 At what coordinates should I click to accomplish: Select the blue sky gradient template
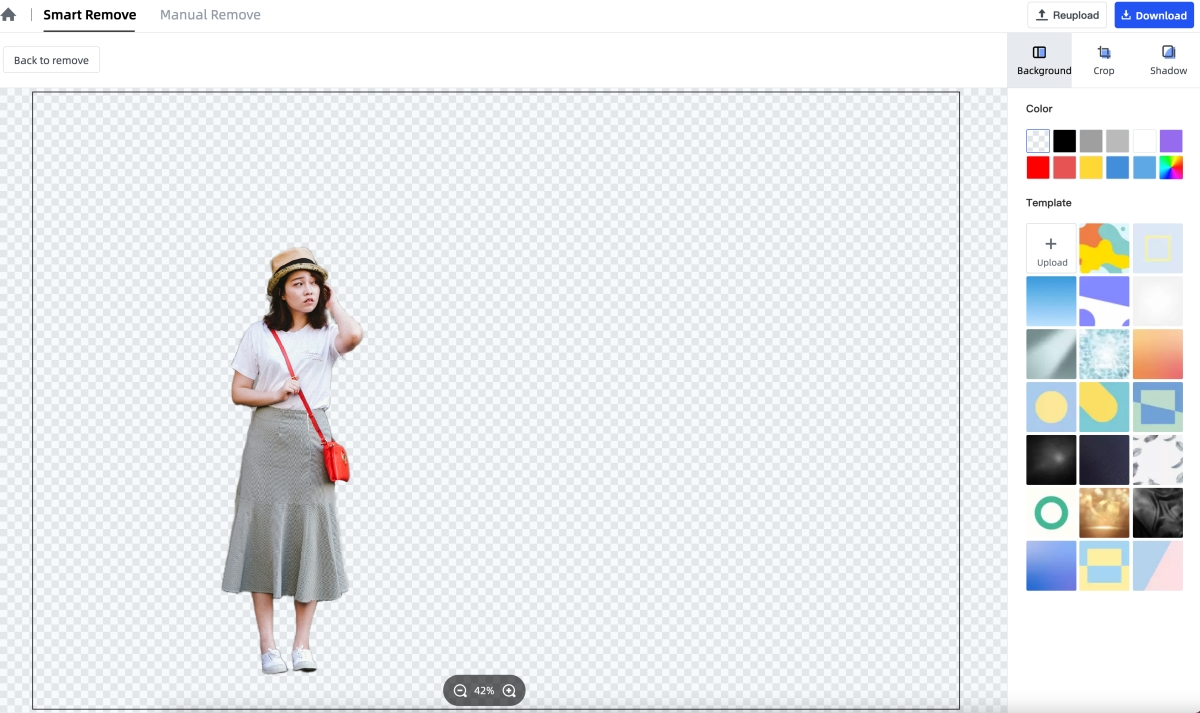point(1051,301)
